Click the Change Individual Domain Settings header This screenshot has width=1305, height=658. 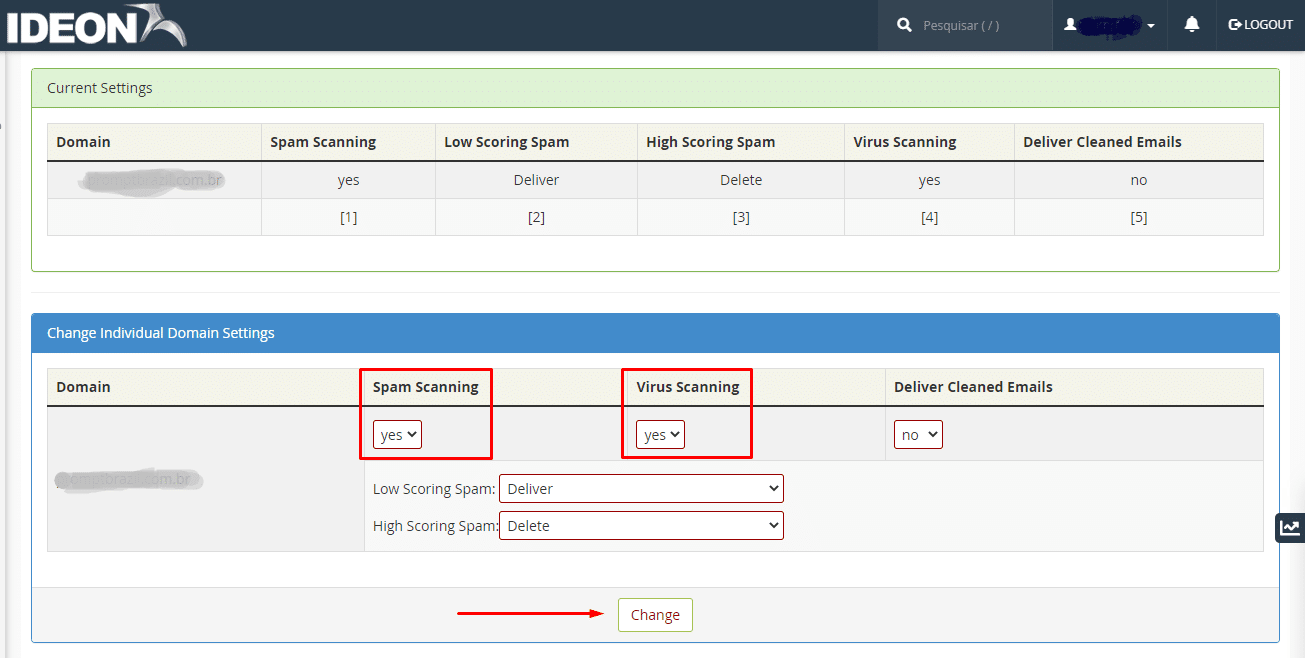coord(161,333)
